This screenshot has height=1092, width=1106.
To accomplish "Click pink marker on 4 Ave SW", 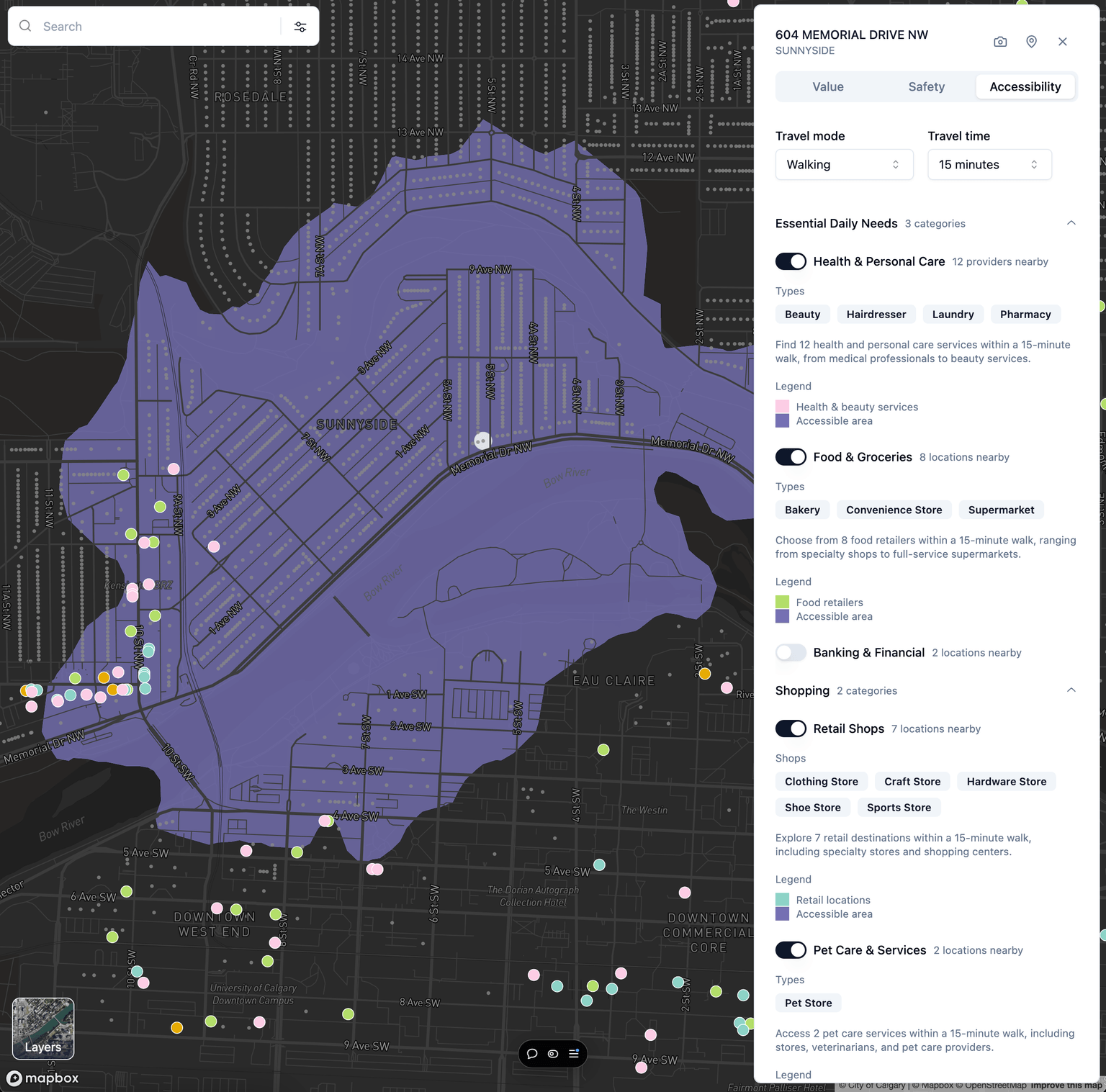I will tap(325, 821).
